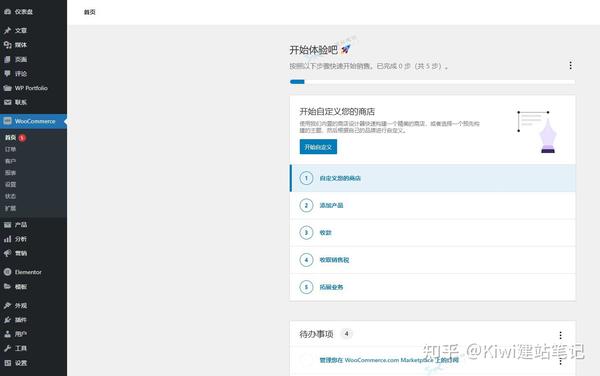
Task: Select the 评论 comments bubble icon
Action: click(x=7, y=73)
